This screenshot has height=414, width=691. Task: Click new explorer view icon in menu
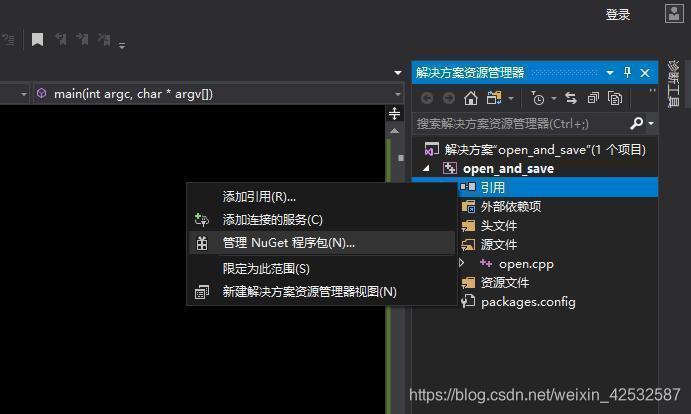[x=202, y=292]
